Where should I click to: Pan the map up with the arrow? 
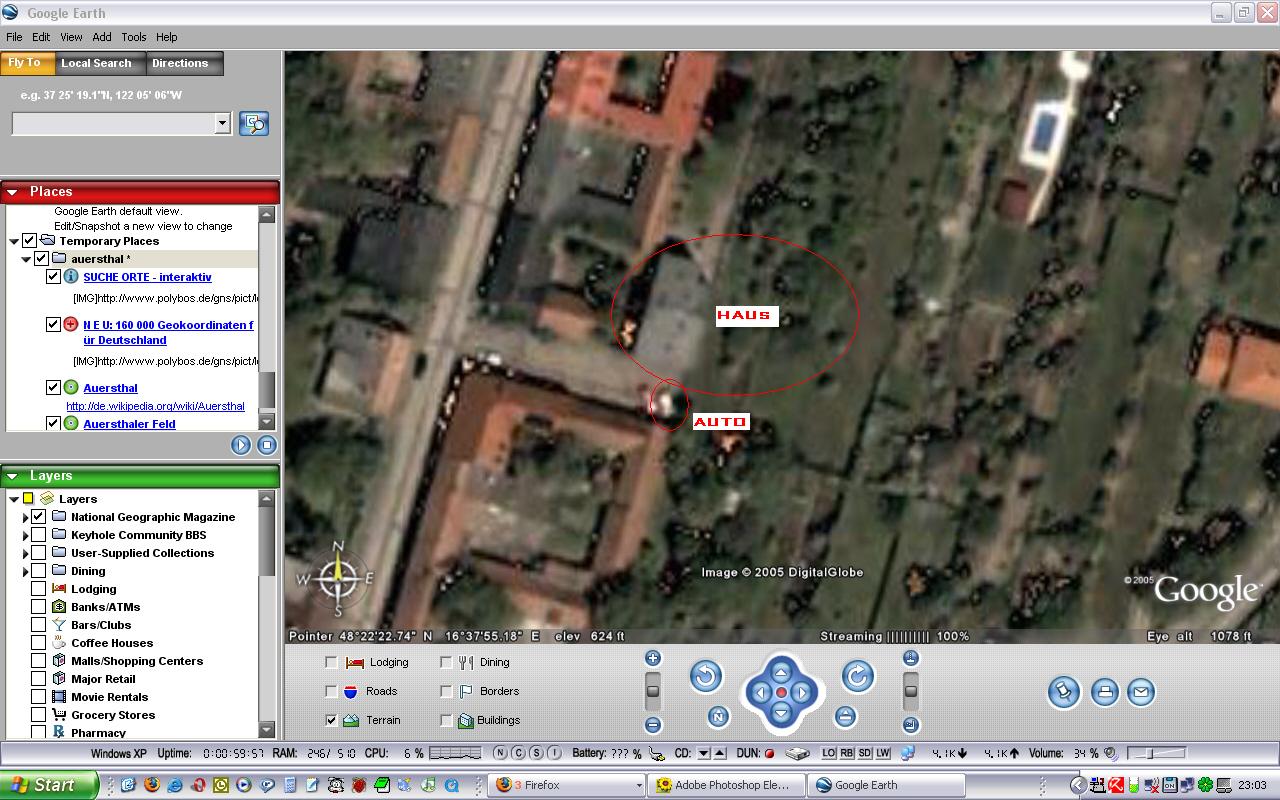tap(781, 672)
